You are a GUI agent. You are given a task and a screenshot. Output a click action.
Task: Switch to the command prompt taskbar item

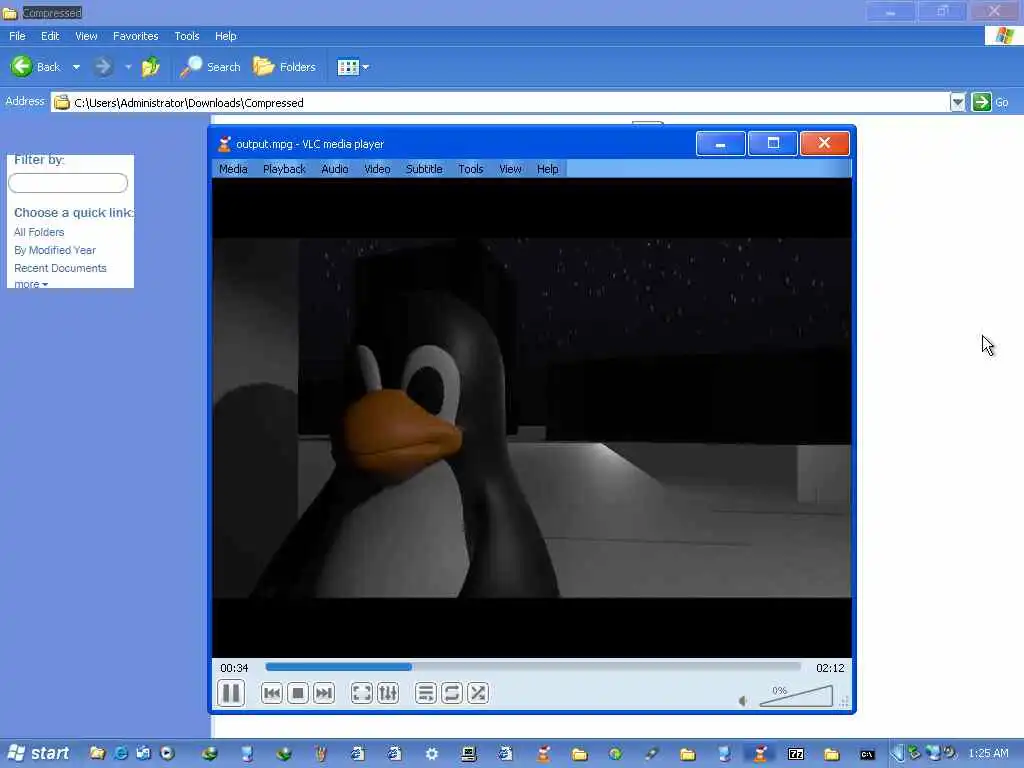867,754
